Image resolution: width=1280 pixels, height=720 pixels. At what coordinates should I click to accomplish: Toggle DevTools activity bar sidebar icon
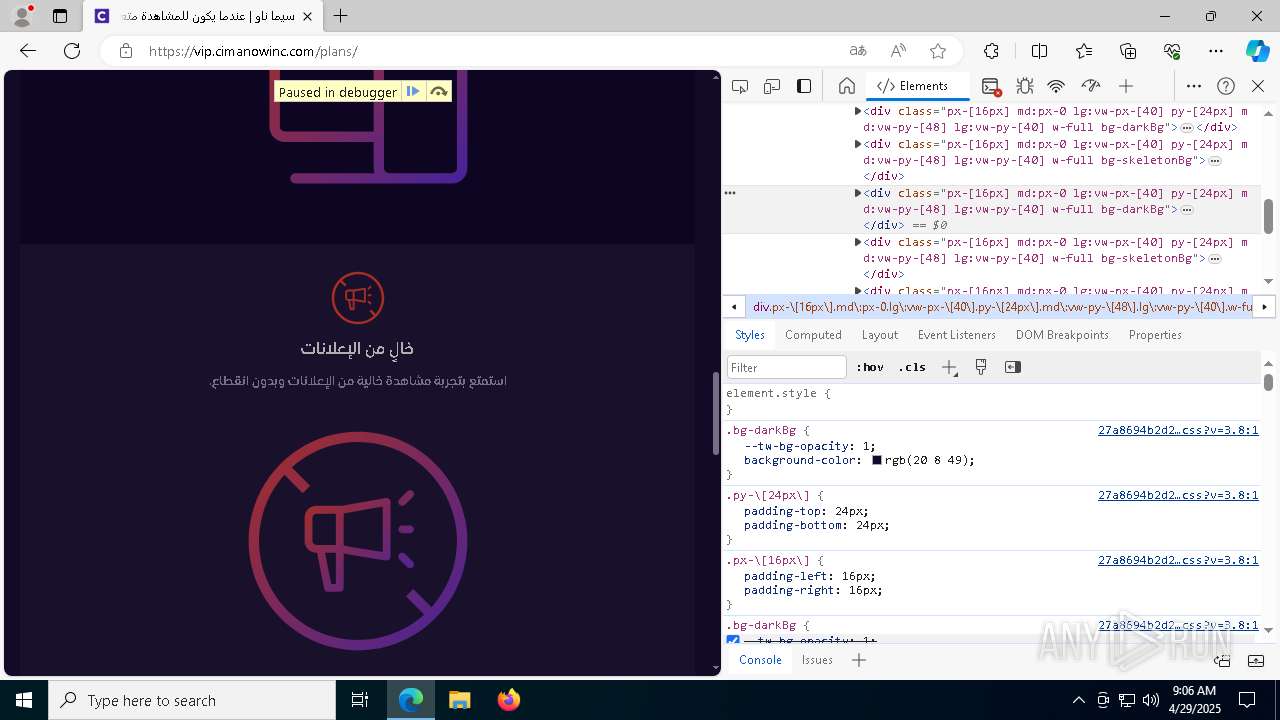point(804,86)
